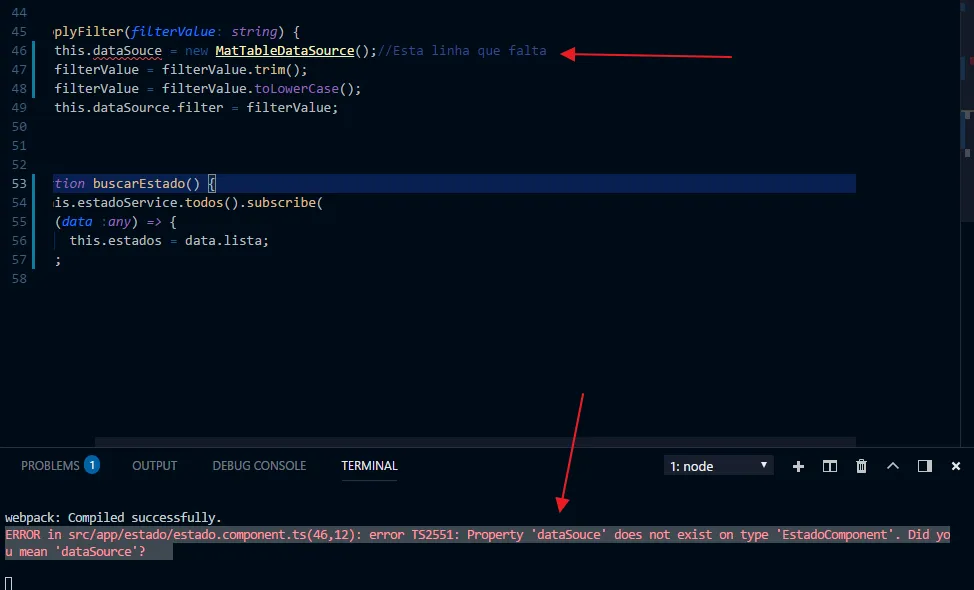Click line number 46 in the gutter
This screenshot has height=590, width=974.
coord(17,51)
